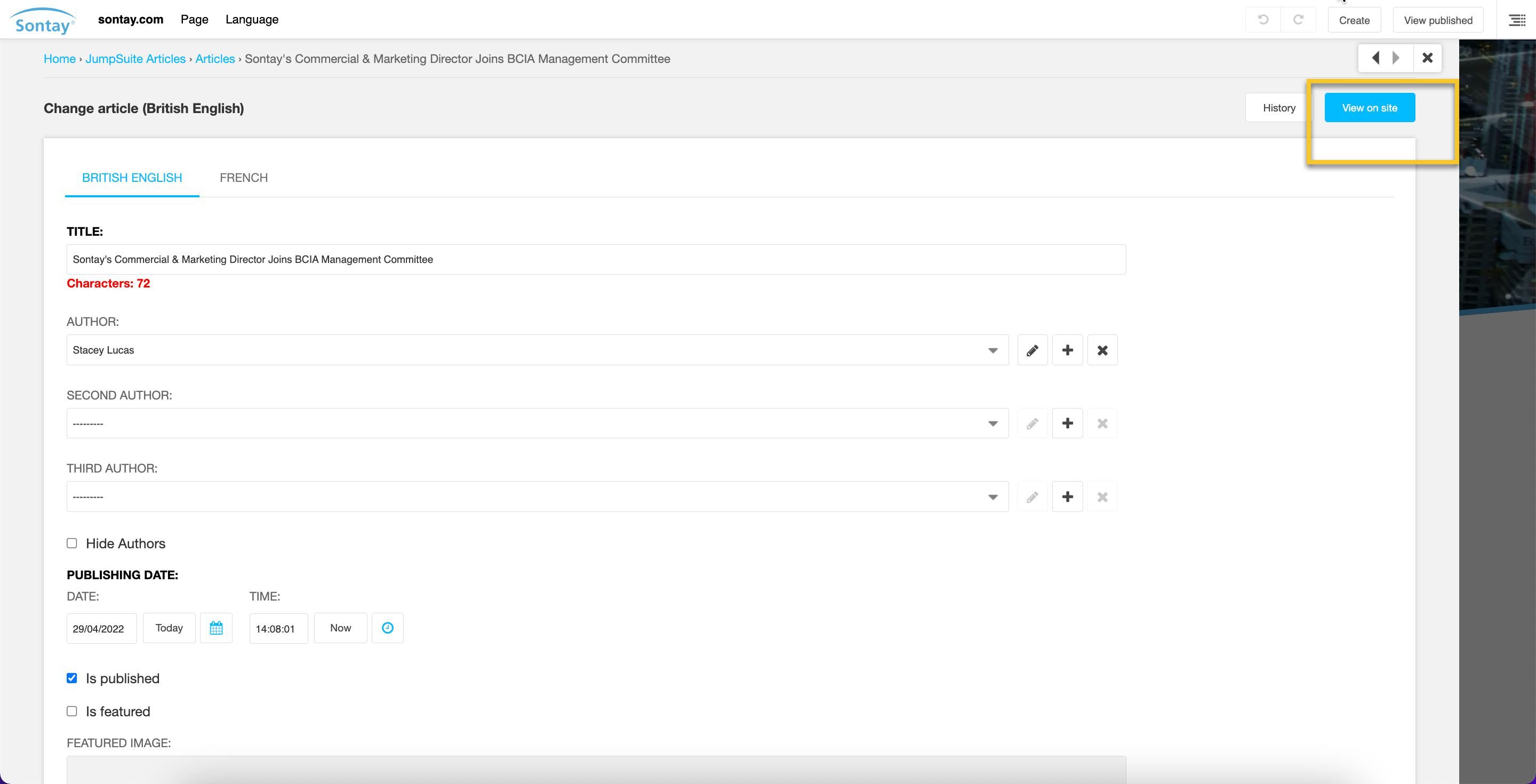Screen dimensions: 1536x784
Task: Enable the Hide Authors checkbox
Action: pos(72,543)
